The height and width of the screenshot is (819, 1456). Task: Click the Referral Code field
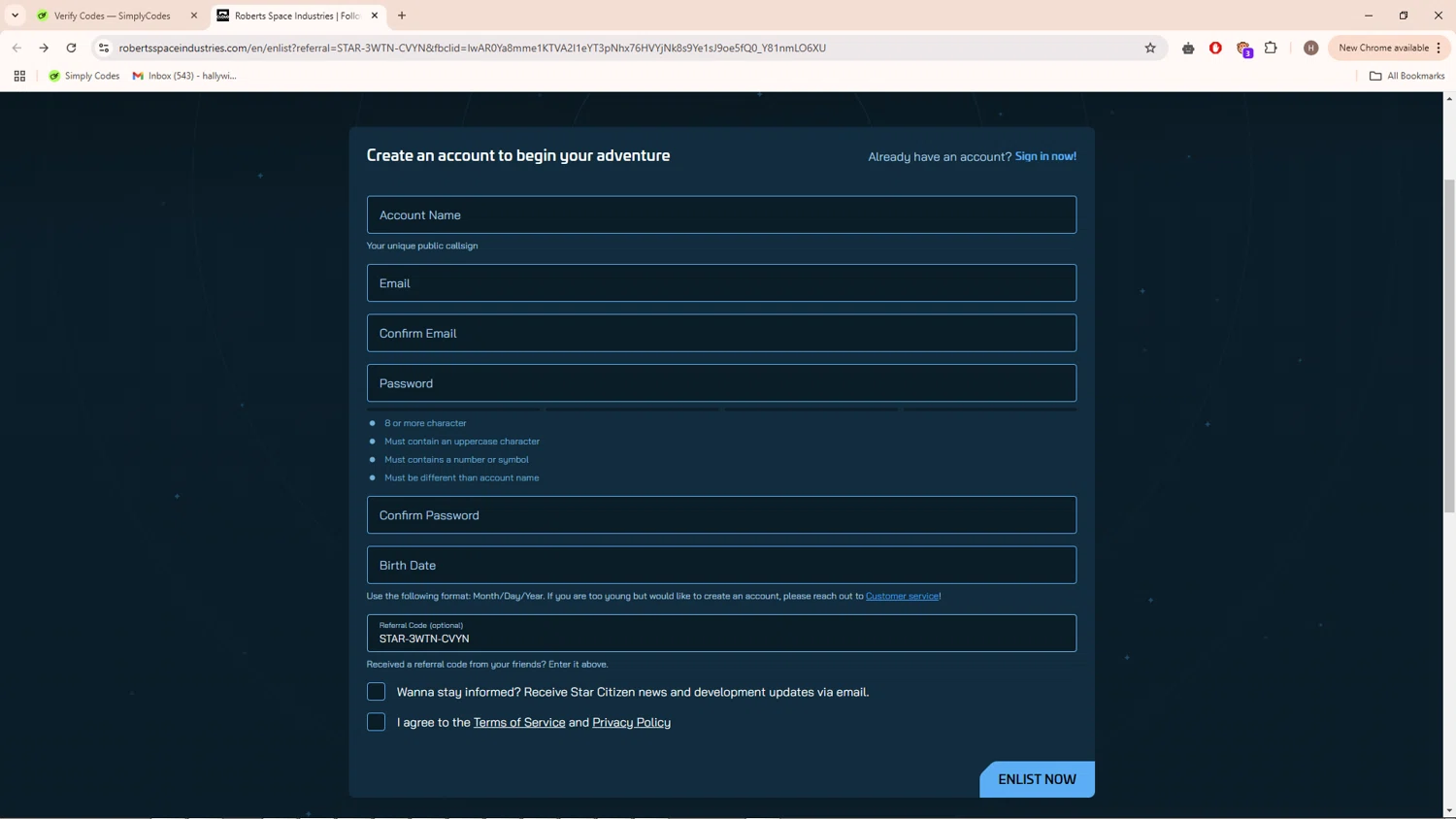coord(721,633)
